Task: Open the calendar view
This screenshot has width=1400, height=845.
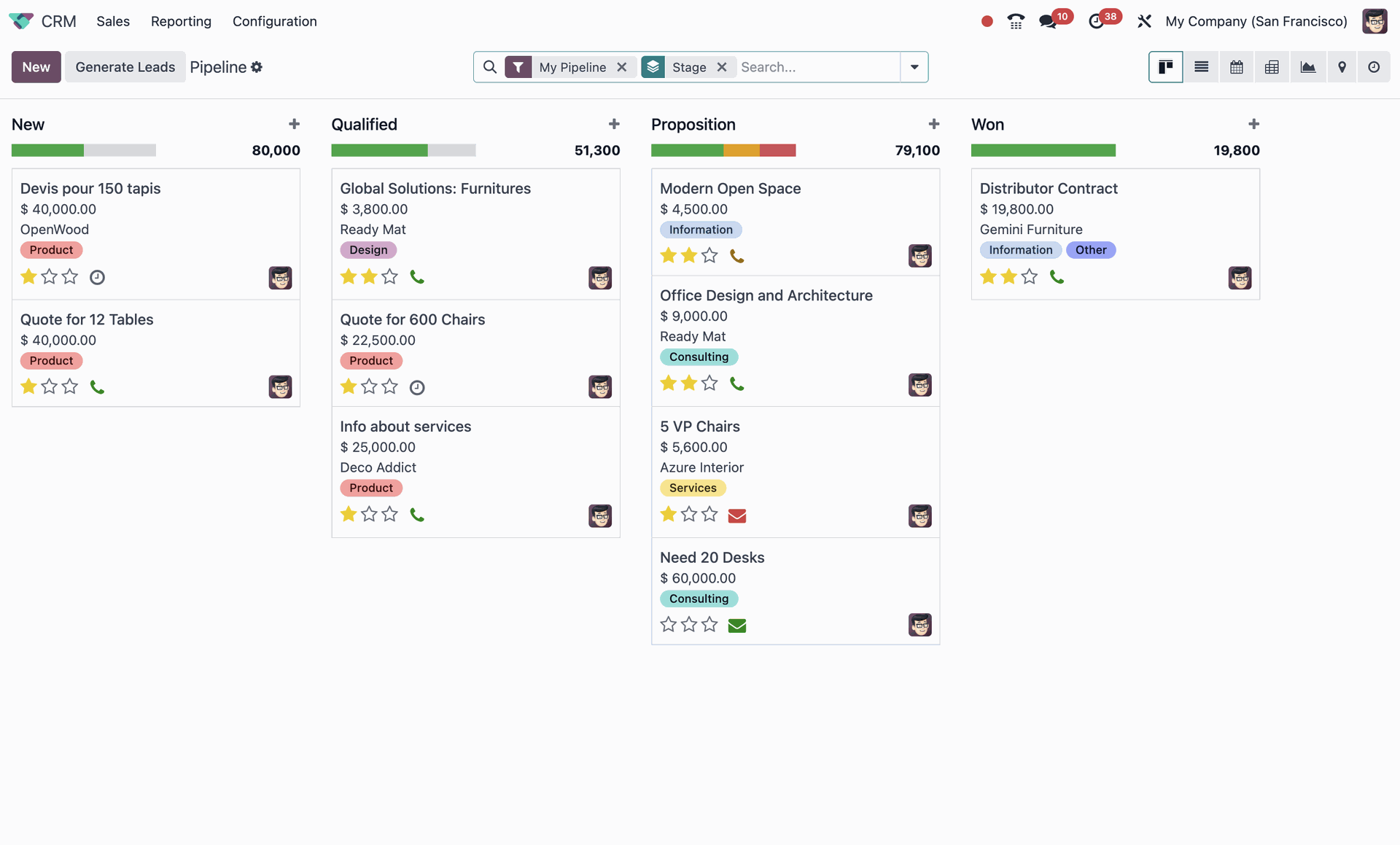Action: tap(1236, 66)
